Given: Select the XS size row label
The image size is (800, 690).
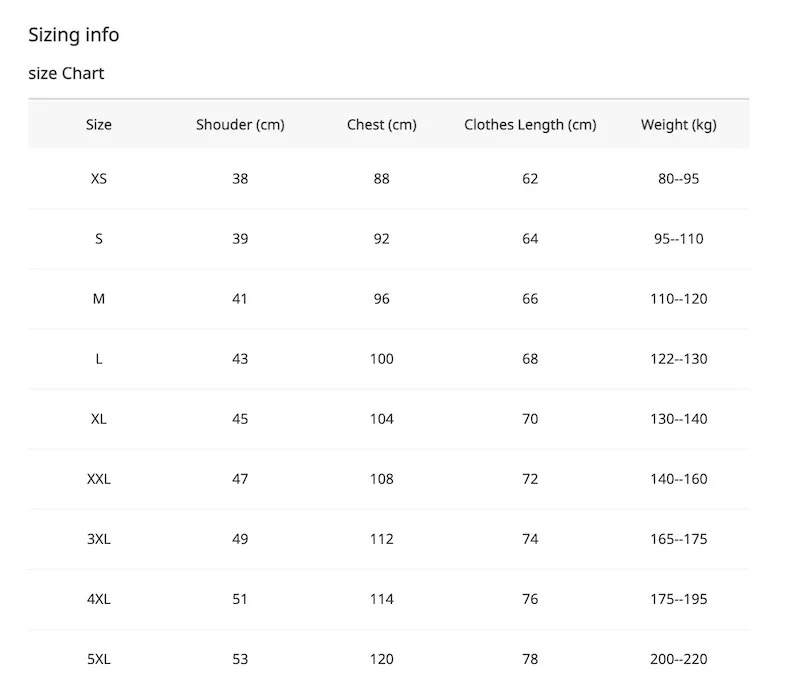Looking at the screenshot, I should (98, 179).
